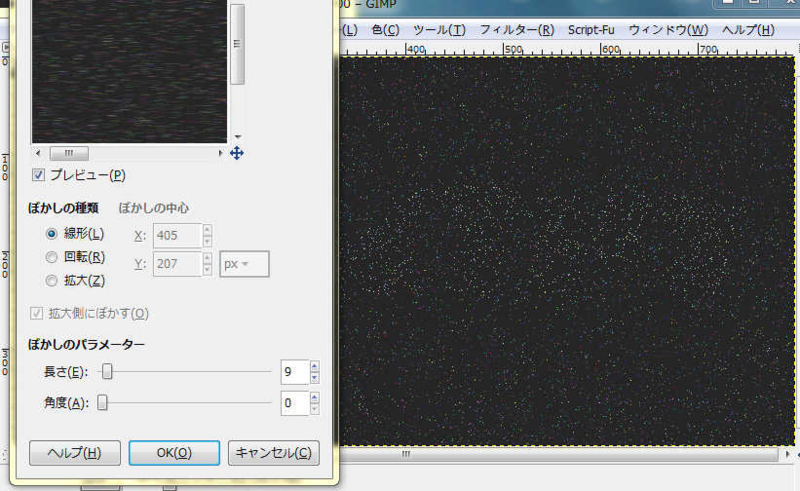800x491 pixels.
Task: Click the preview navigation cross-arrows icon
Action: 237,153
